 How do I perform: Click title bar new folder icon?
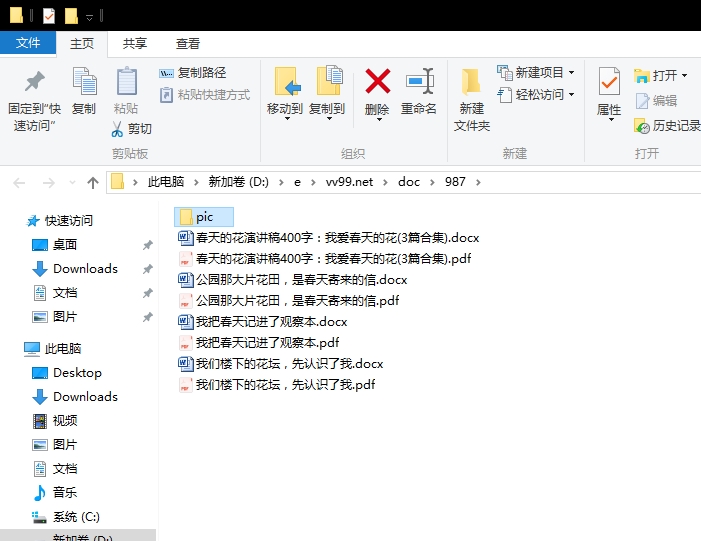click(71, 17)
